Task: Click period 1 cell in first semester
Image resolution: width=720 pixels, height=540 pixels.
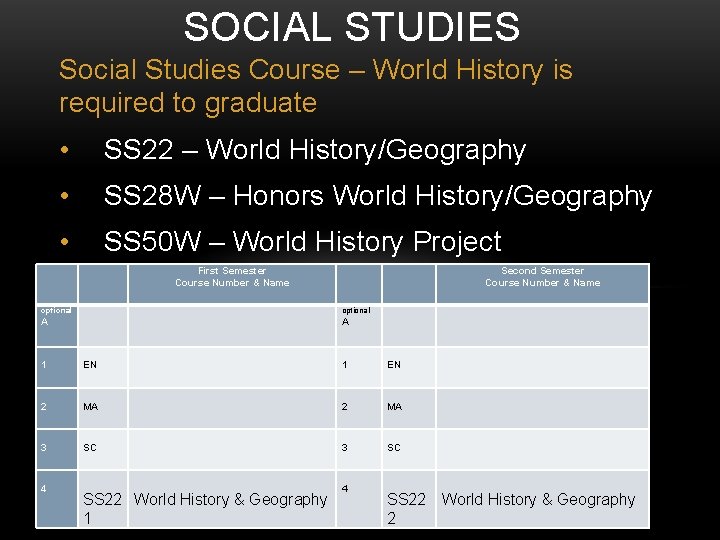Action: point(56,367)
